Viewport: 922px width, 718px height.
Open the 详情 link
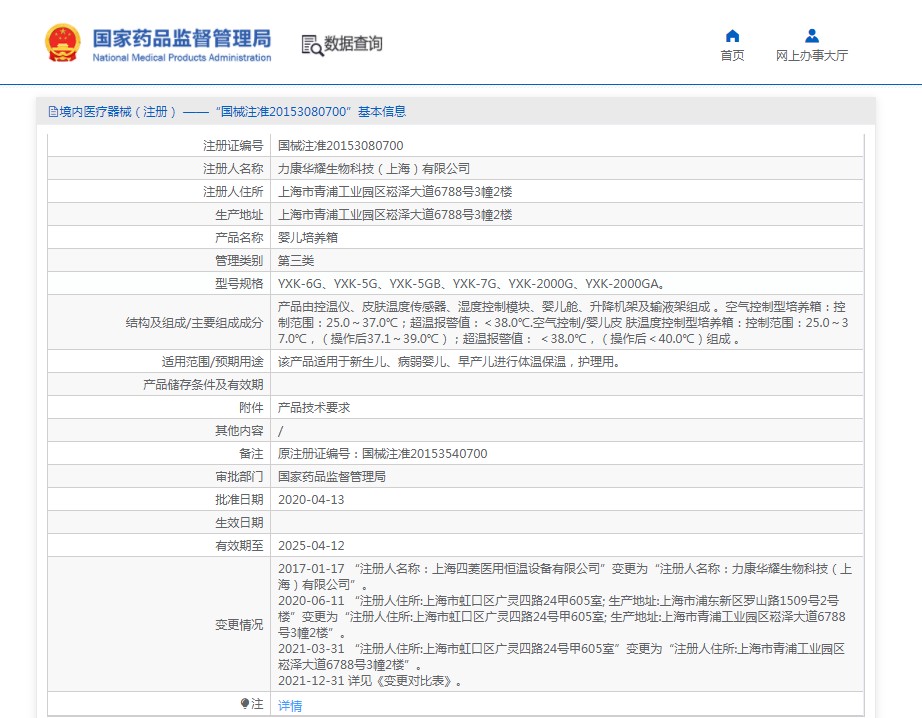tap(289, 705)
